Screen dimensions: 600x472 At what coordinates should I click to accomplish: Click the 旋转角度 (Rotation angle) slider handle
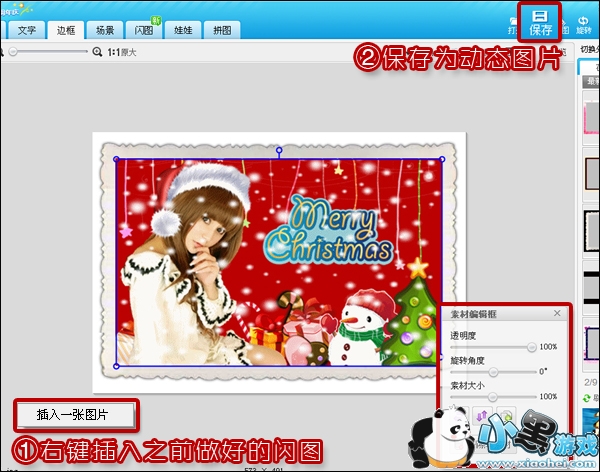(493, 371)
